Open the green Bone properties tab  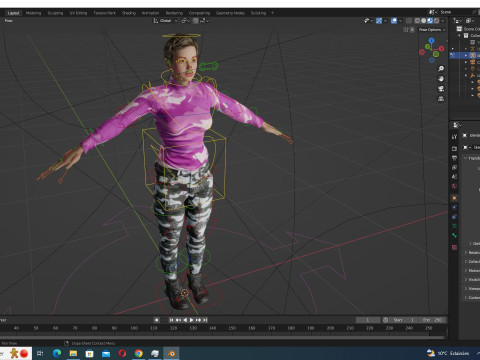pos(454,235)
